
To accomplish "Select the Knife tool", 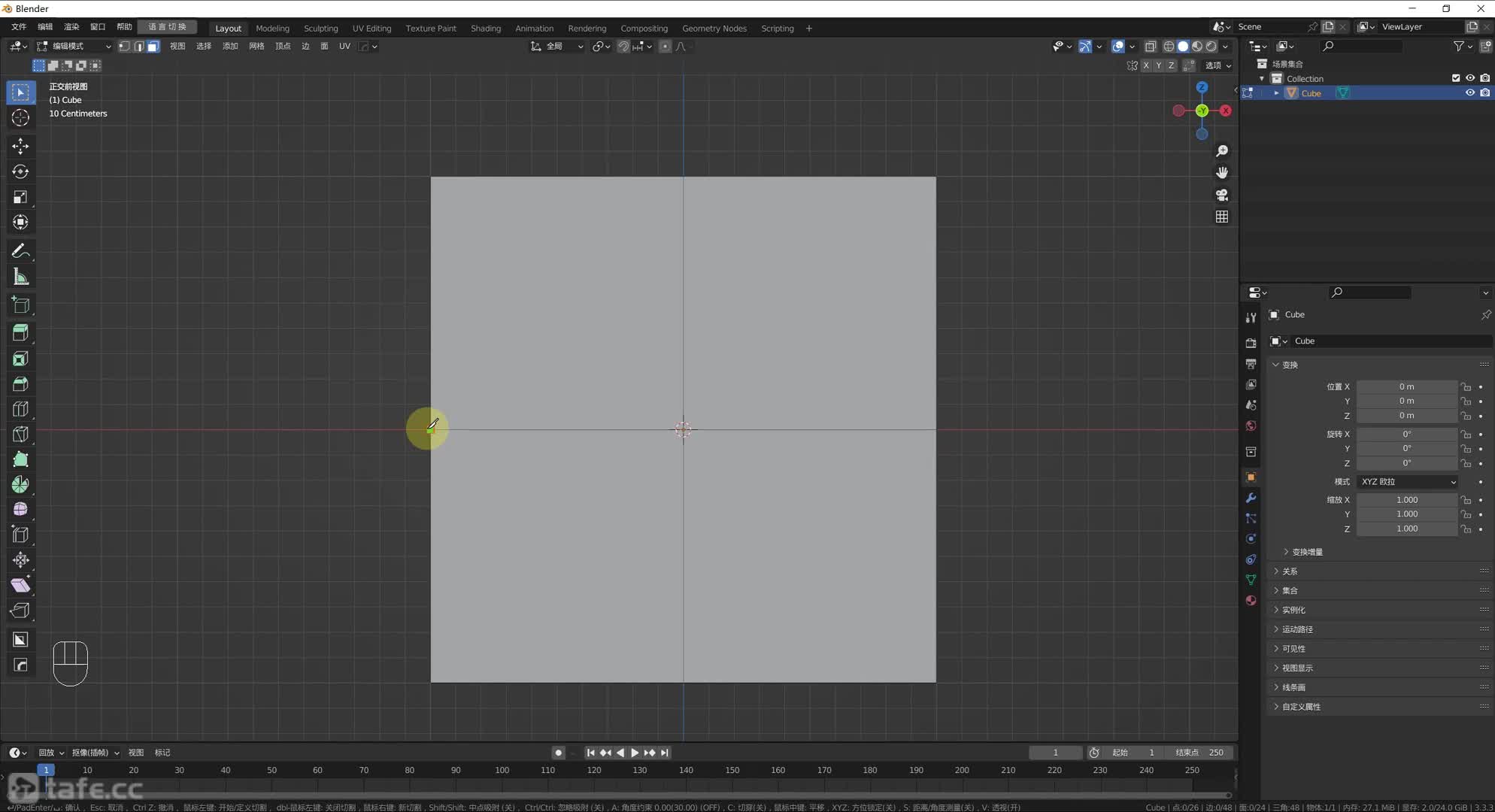I will [x=20, y=434].
